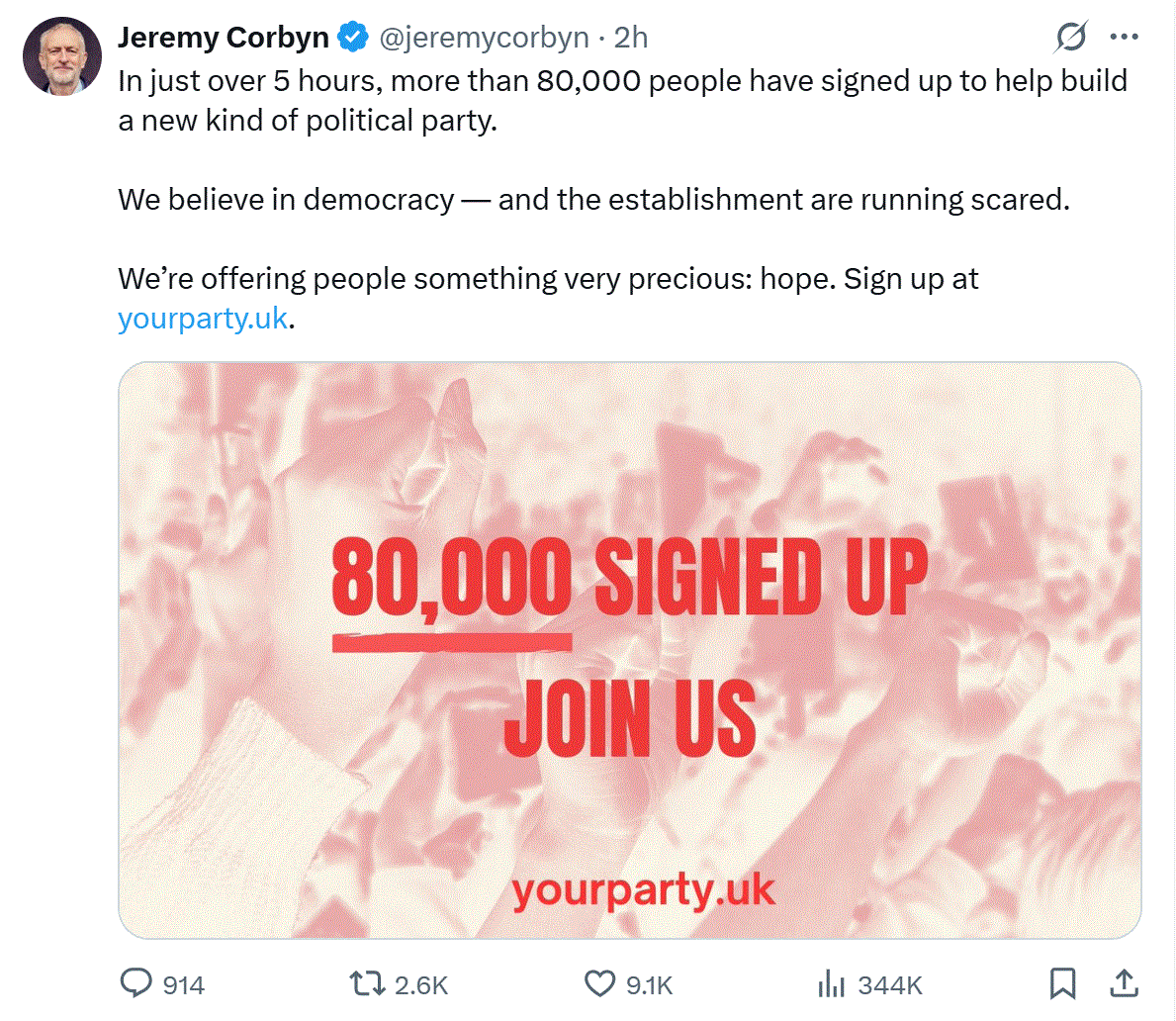Viewport: 1176px width, 1021px height.
Task: Click the blue verified badge
Action: pyautogui.click(x=352, y=38)
